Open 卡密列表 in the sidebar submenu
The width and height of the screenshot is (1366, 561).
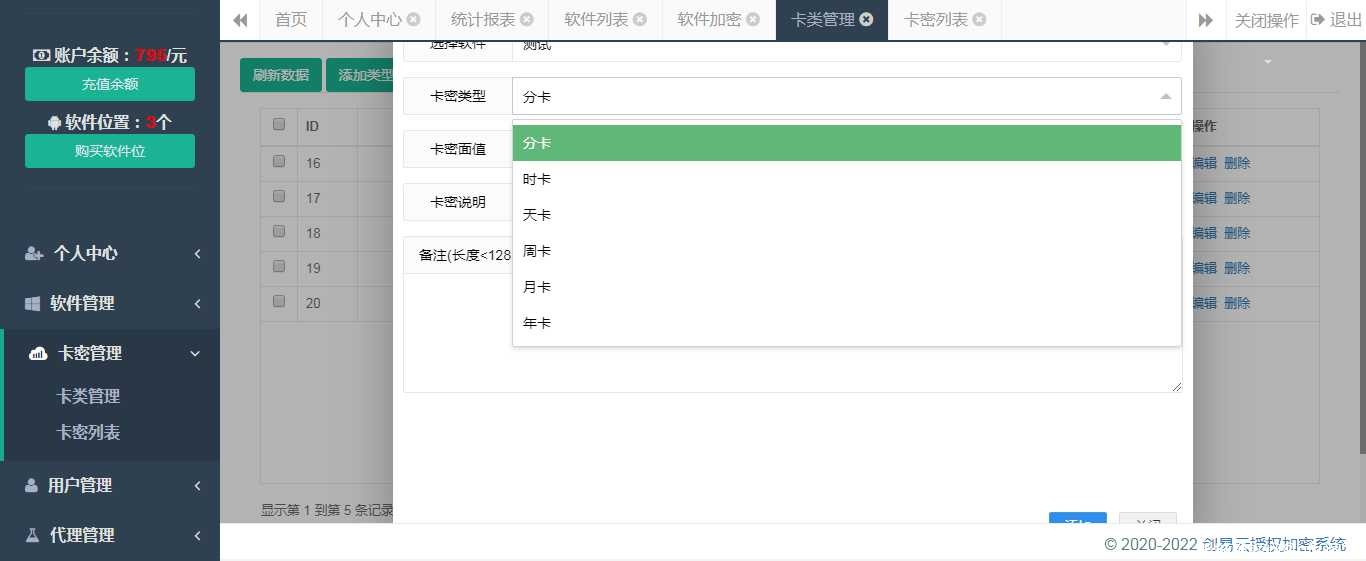pos(88,432)
